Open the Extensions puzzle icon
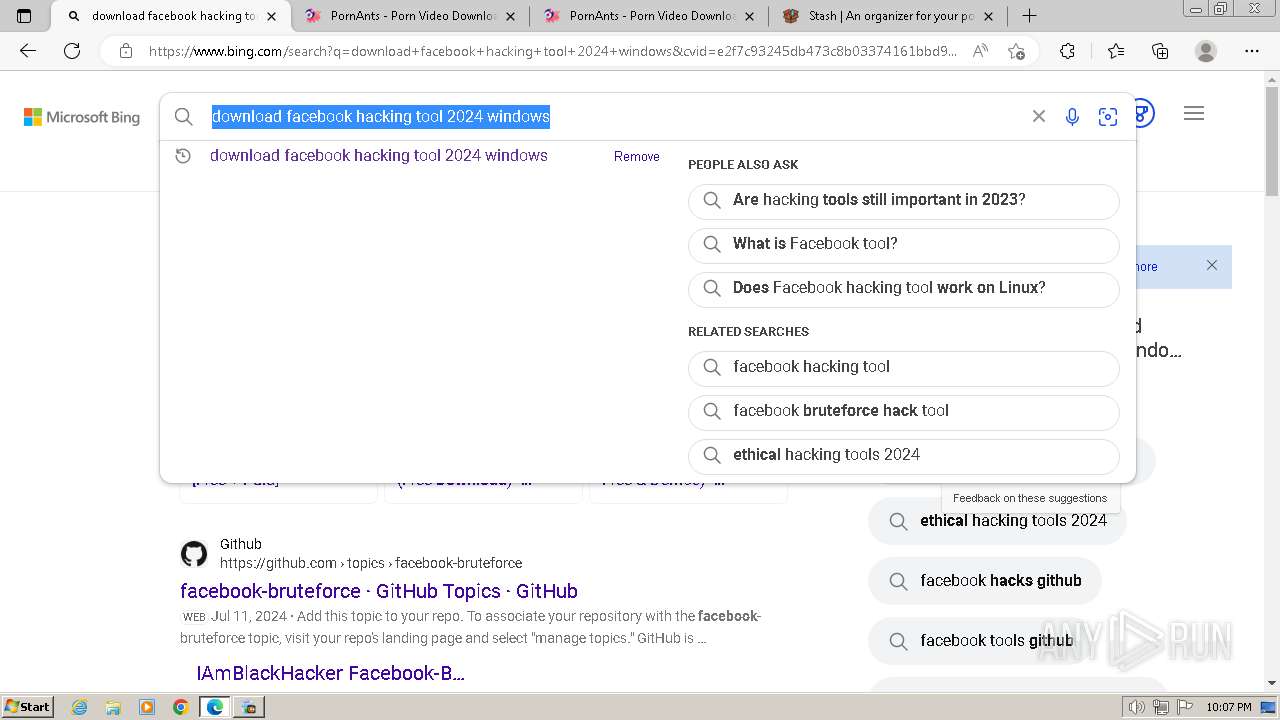Viewport: 1280px width, 720px height. 1067,51
